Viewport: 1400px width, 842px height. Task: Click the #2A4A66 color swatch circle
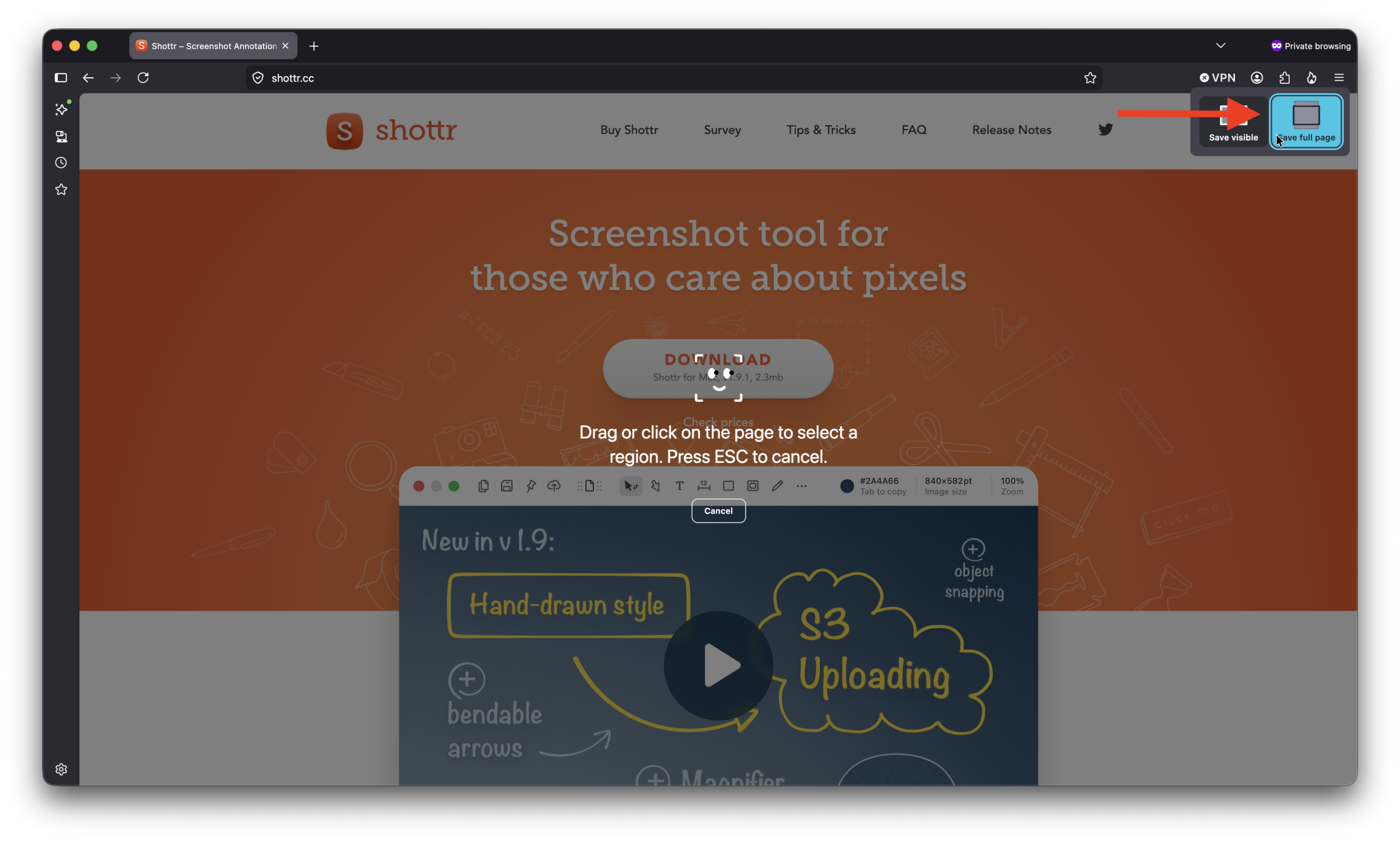pyautogui.click(x=846, y=486)
